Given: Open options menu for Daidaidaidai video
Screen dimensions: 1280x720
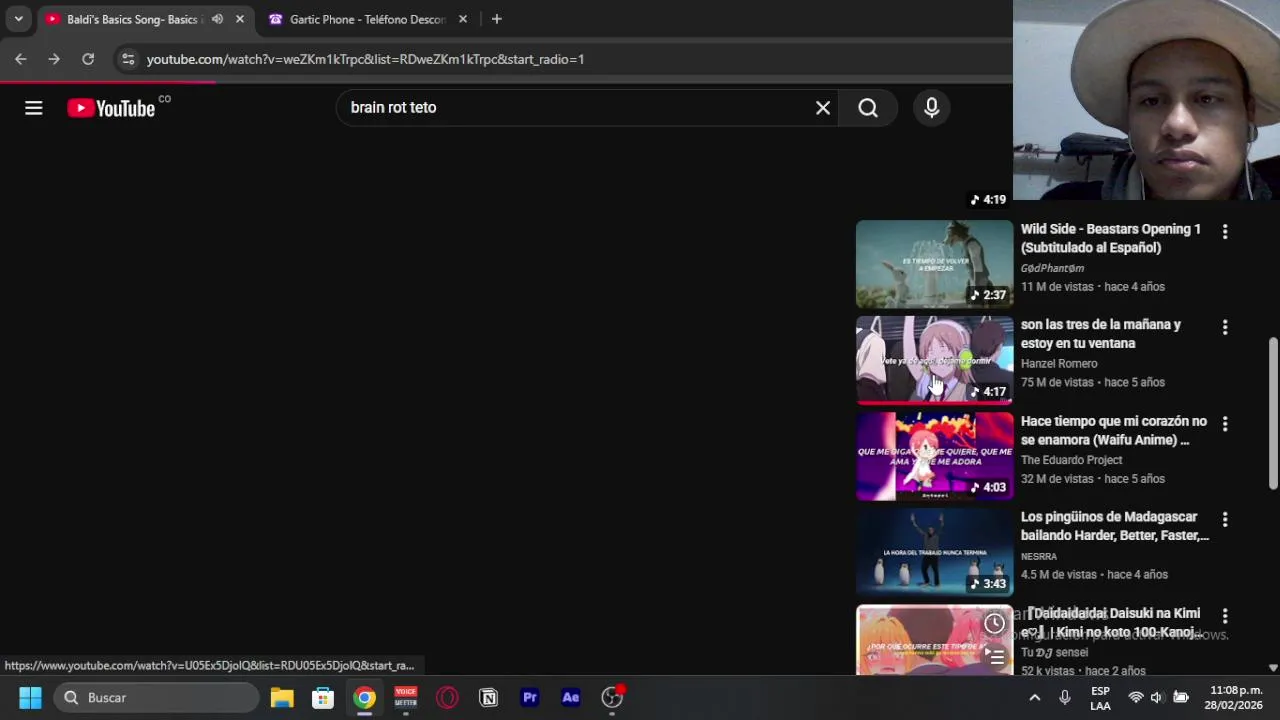Looking at the screenshot, I should pyautogui.click(x=1225, y=615).
